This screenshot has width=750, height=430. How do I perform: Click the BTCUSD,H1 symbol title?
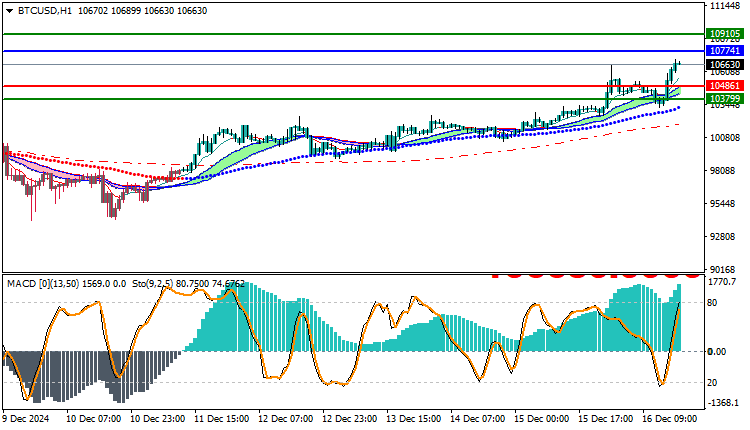(44, 11)
